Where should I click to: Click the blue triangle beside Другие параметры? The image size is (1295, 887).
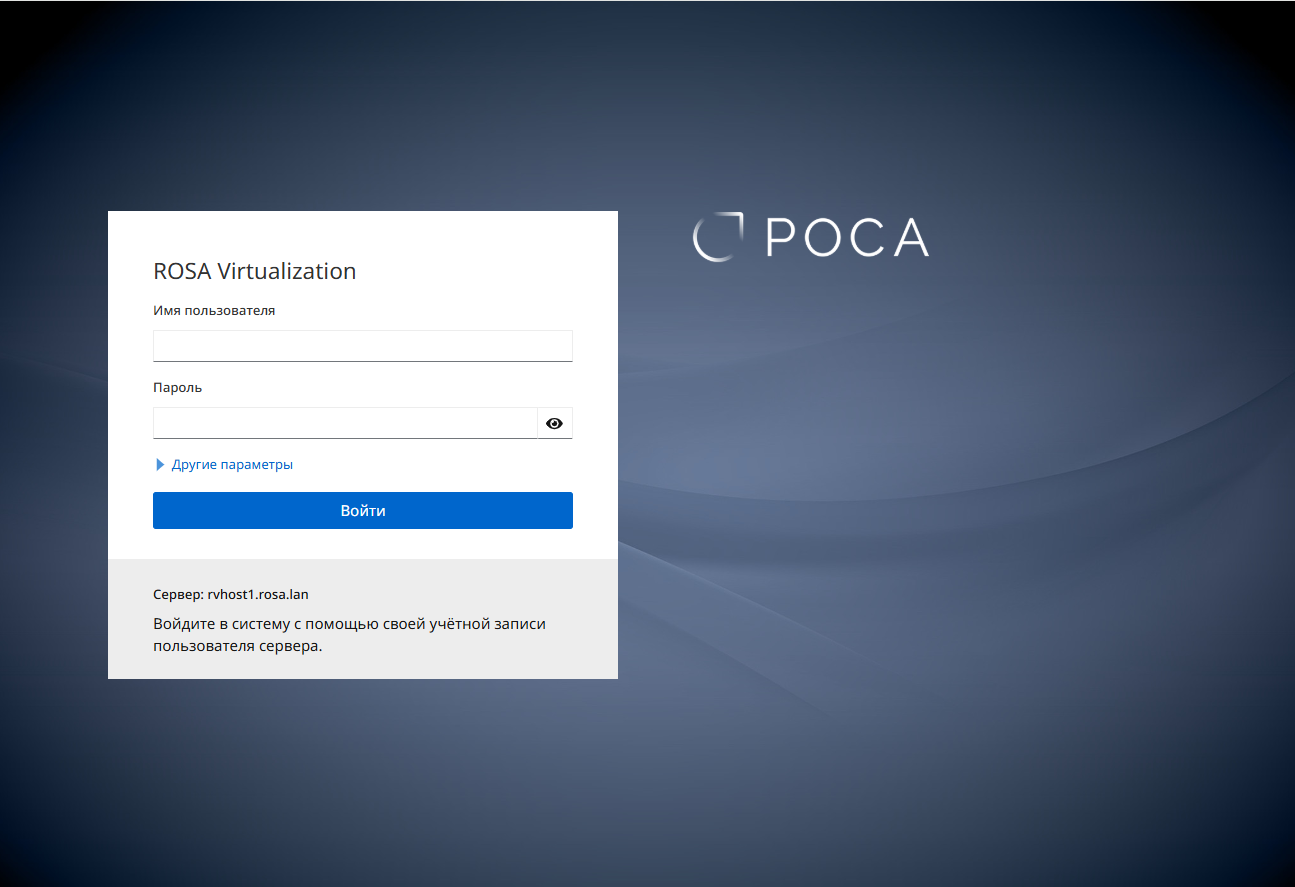click(x=160, y=465)
